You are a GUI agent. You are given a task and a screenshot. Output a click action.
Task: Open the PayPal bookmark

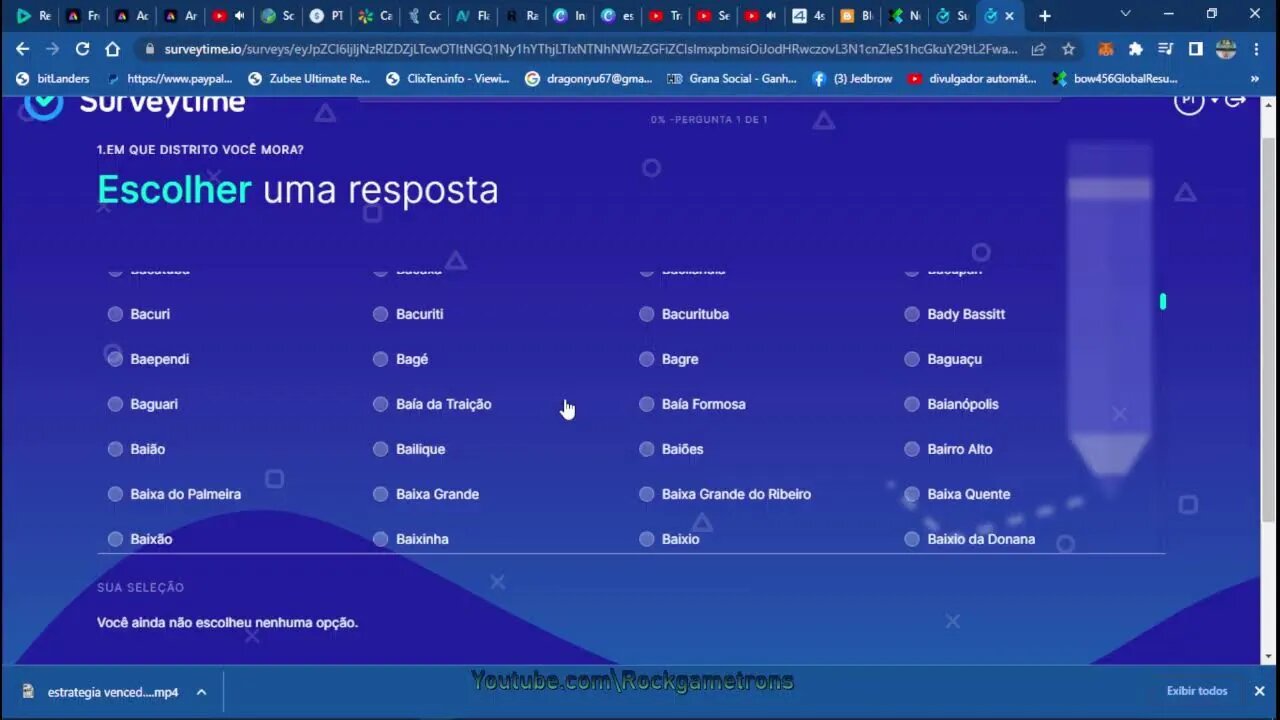tap(169, 78)
